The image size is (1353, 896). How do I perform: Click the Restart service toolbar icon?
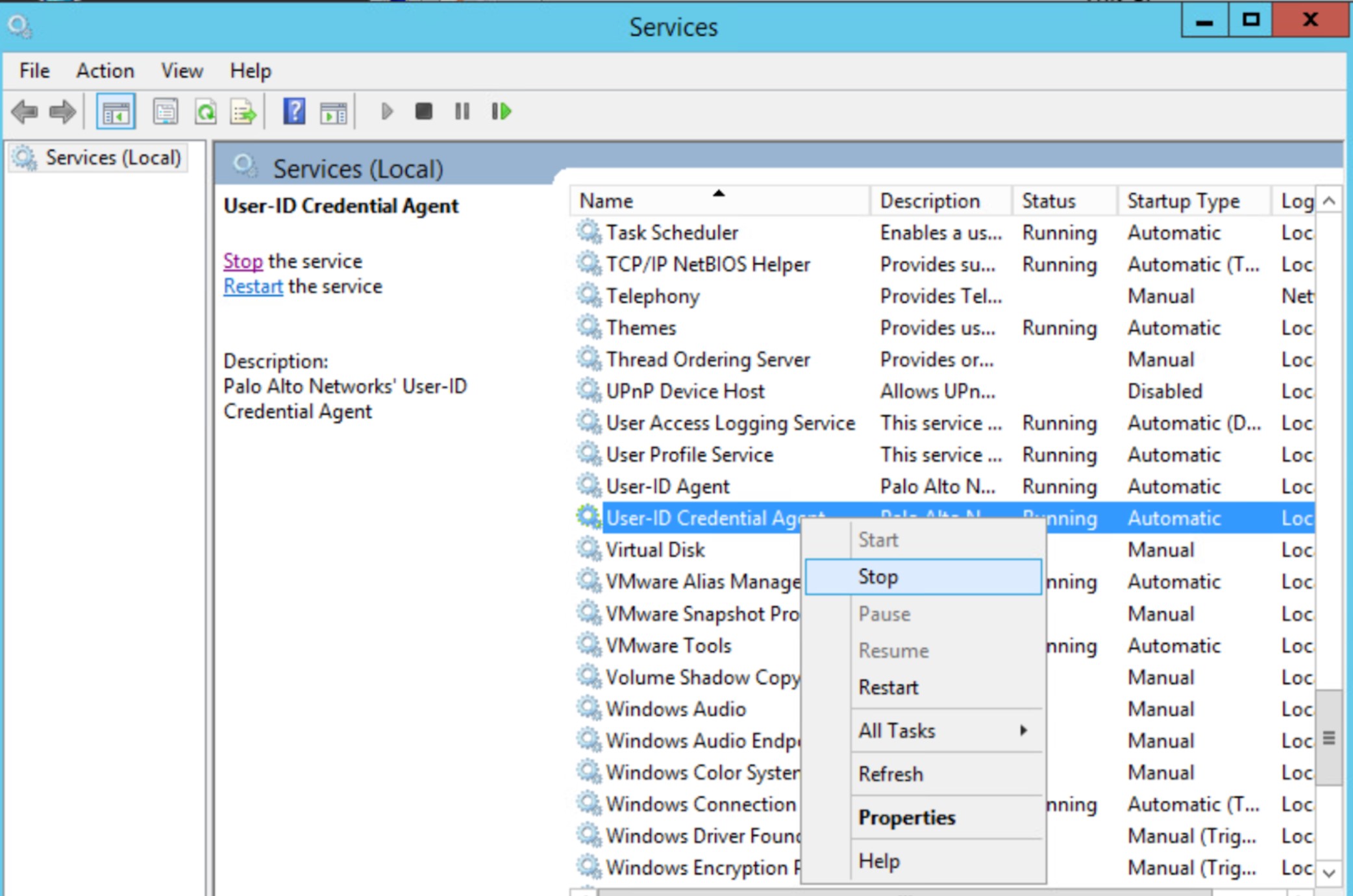pyautogui.click(x=501, y=112)
